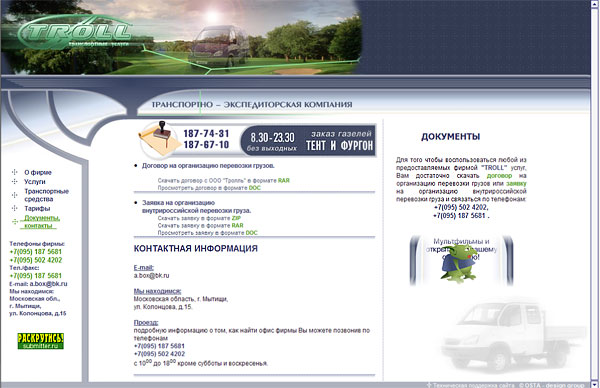Click the green troll cartoon banner
This screenshot has height=388, width=600.
[461, 261]
